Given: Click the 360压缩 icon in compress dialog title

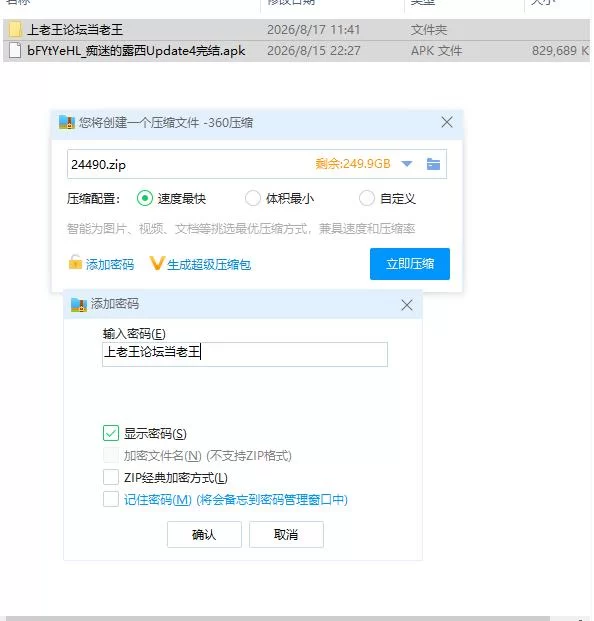Looking at the screenshot, I should 67,122.
